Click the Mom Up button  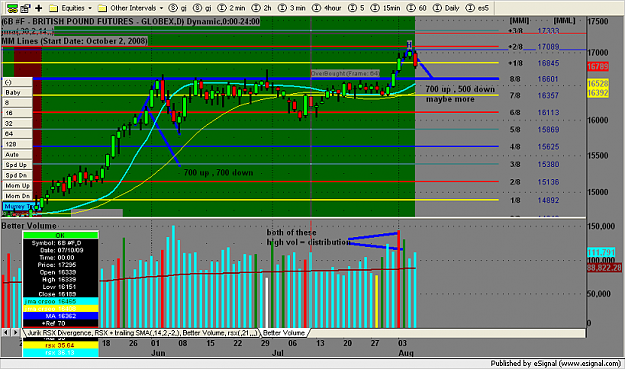click(x=17, y=186)
